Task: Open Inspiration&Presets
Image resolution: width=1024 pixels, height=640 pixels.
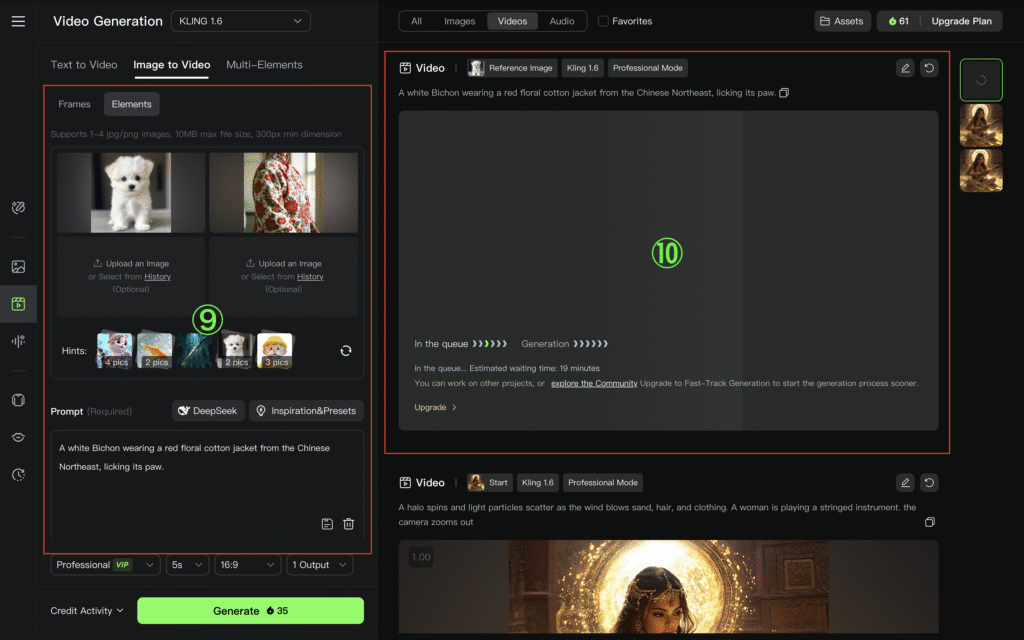Action: coord(306,411)
